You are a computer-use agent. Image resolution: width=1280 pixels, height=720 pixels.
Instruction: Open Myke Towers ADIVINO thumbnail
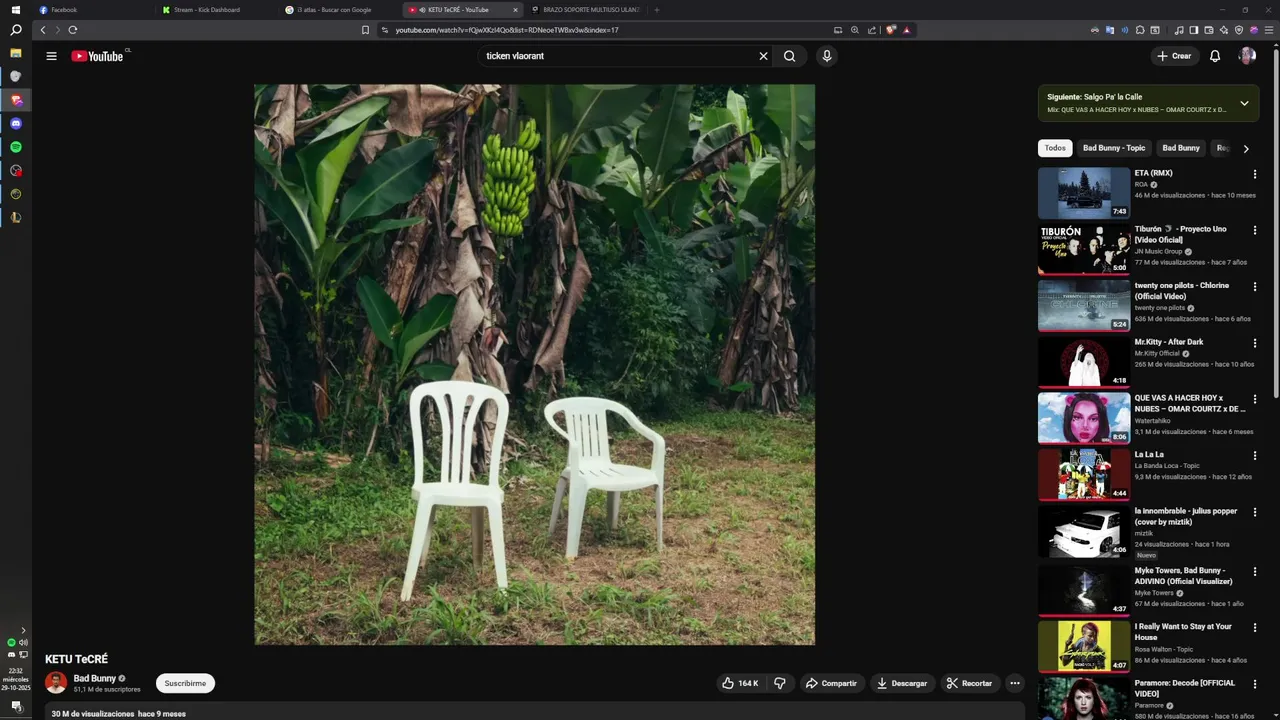point(1084,590)
